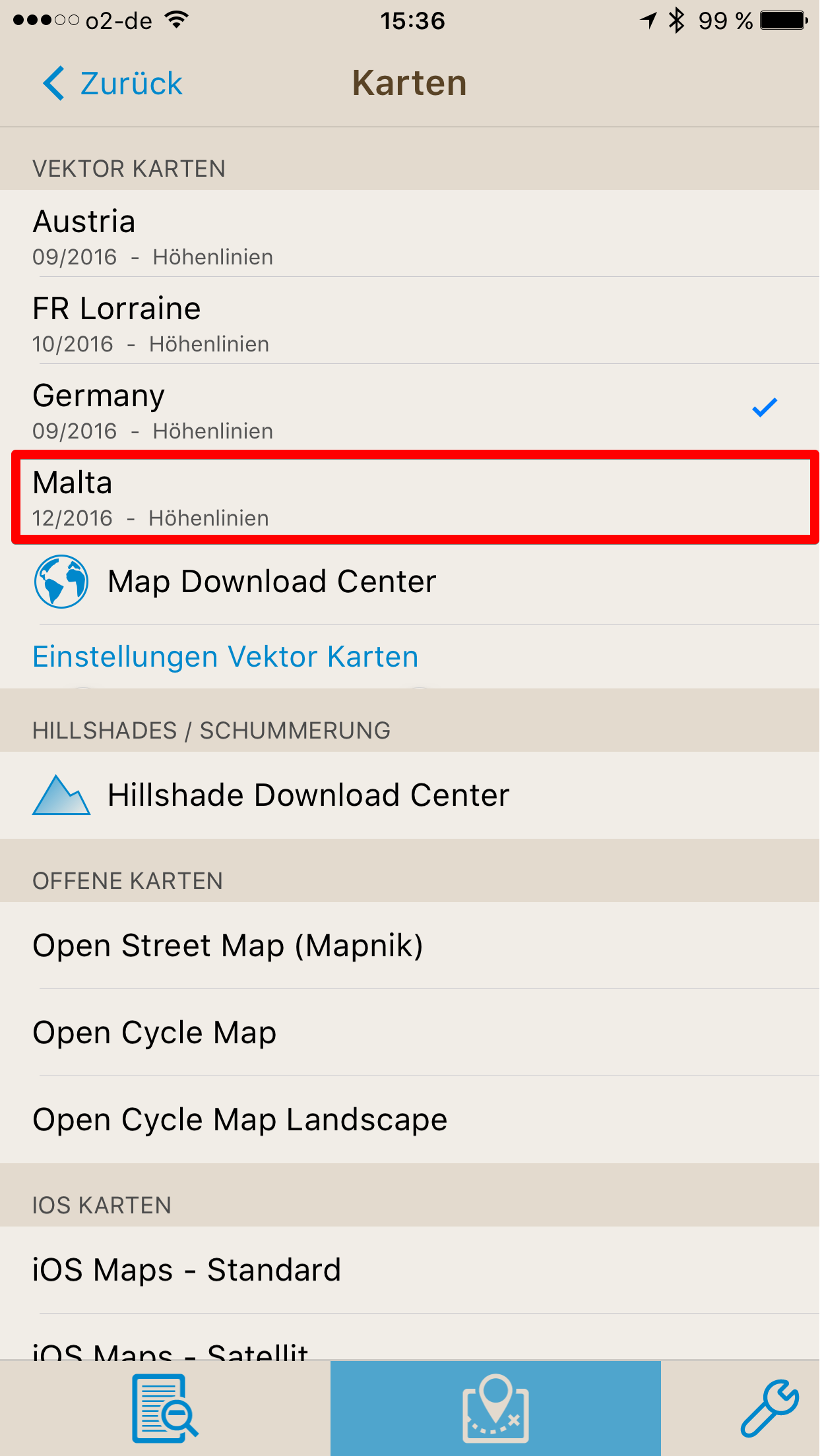Tap the globe icon for Map Download Center

(61, 582)
